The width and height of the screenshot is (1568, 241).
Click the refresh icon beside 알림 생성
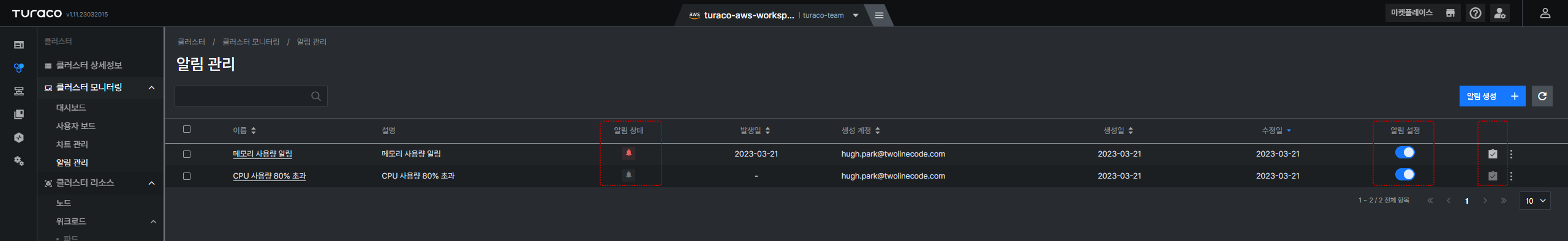(x=1542, y=96)
